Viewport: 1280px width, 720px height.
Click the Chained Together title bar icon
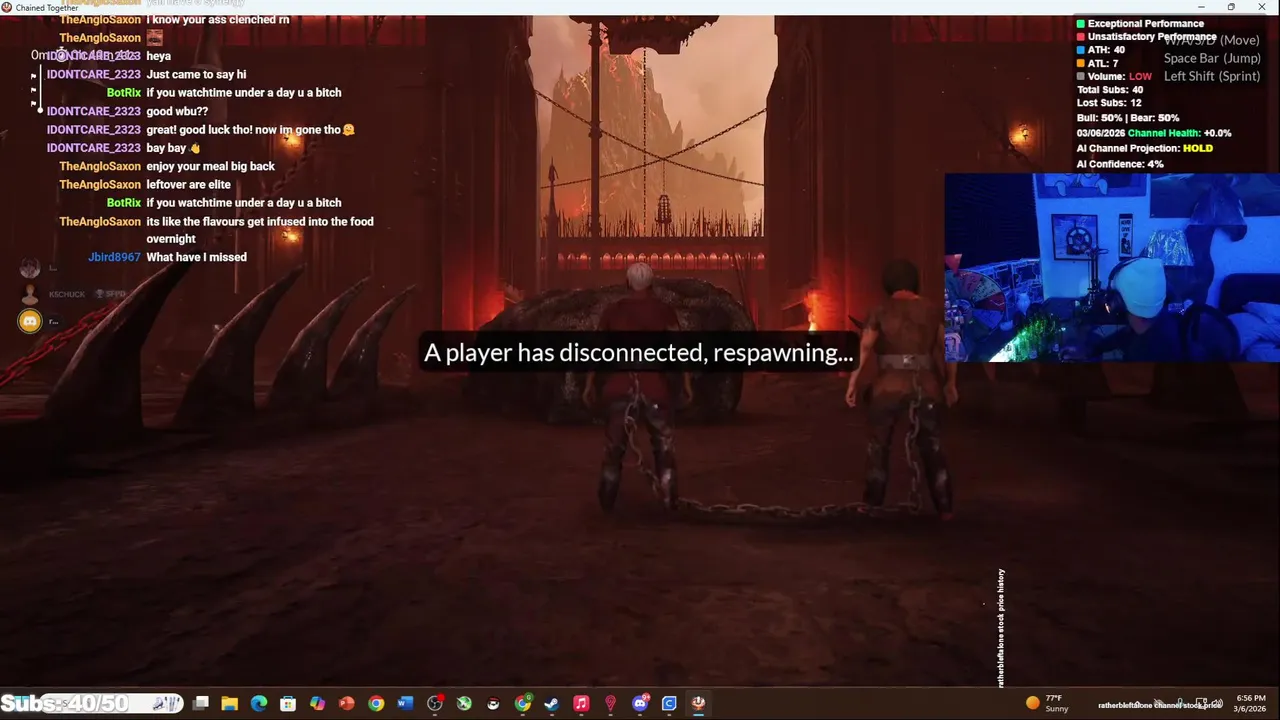(7, 7)
